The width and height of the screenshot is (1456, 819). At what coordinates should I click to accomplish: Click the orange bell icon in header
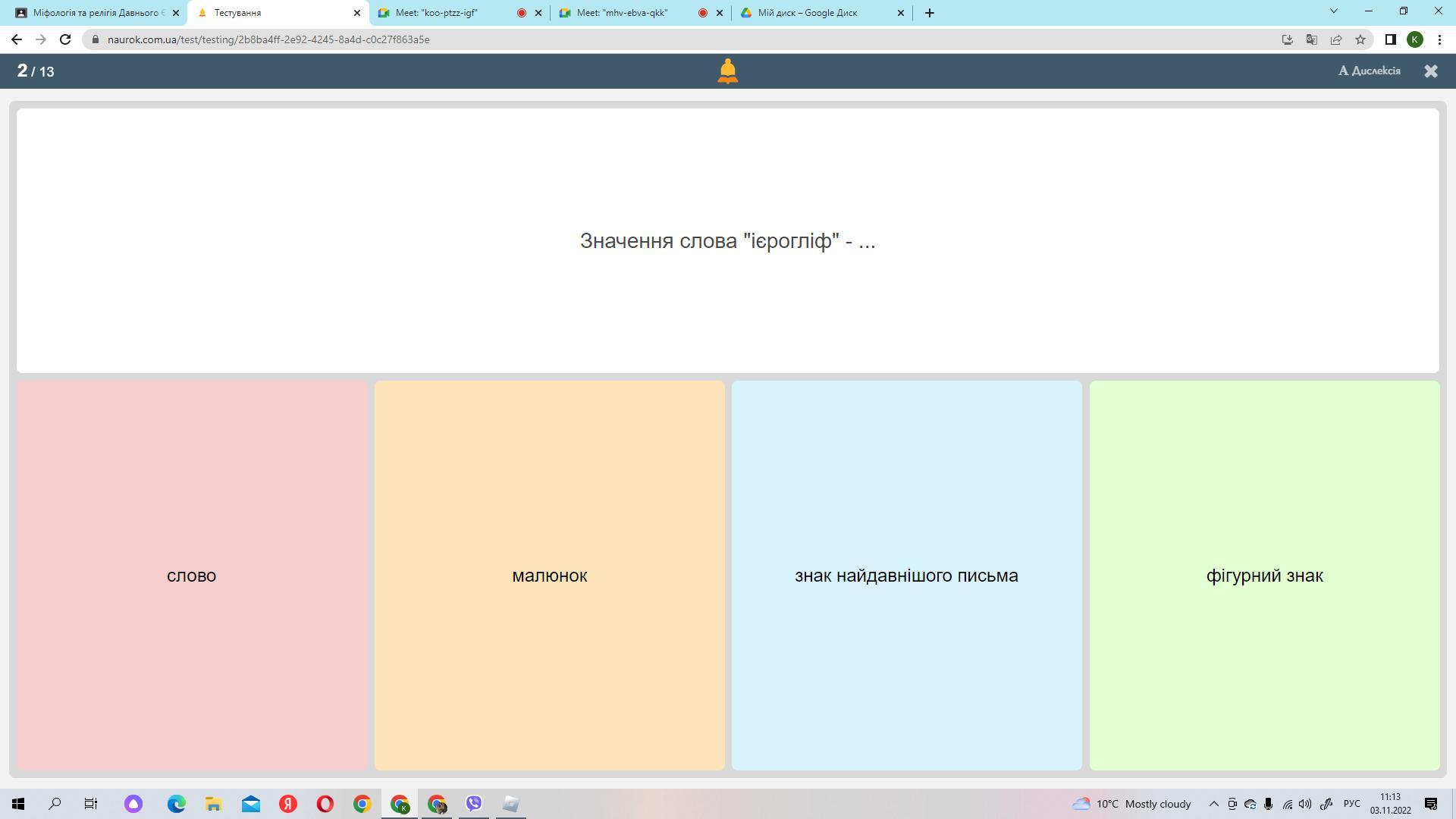pos(727,71)
